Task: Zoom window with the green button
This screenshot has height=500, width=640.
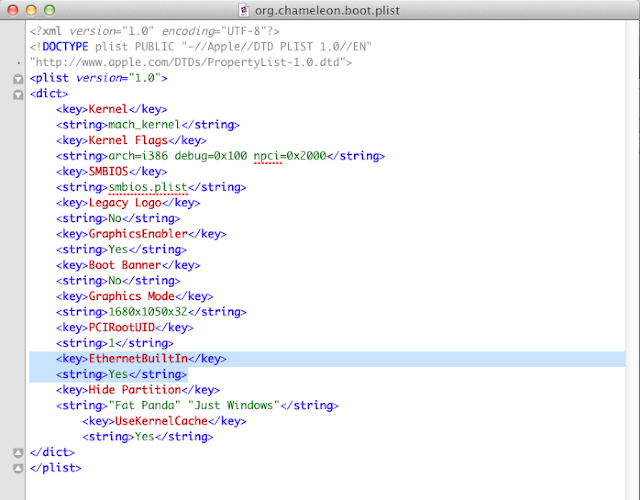Action: click(x=49, y=10)
